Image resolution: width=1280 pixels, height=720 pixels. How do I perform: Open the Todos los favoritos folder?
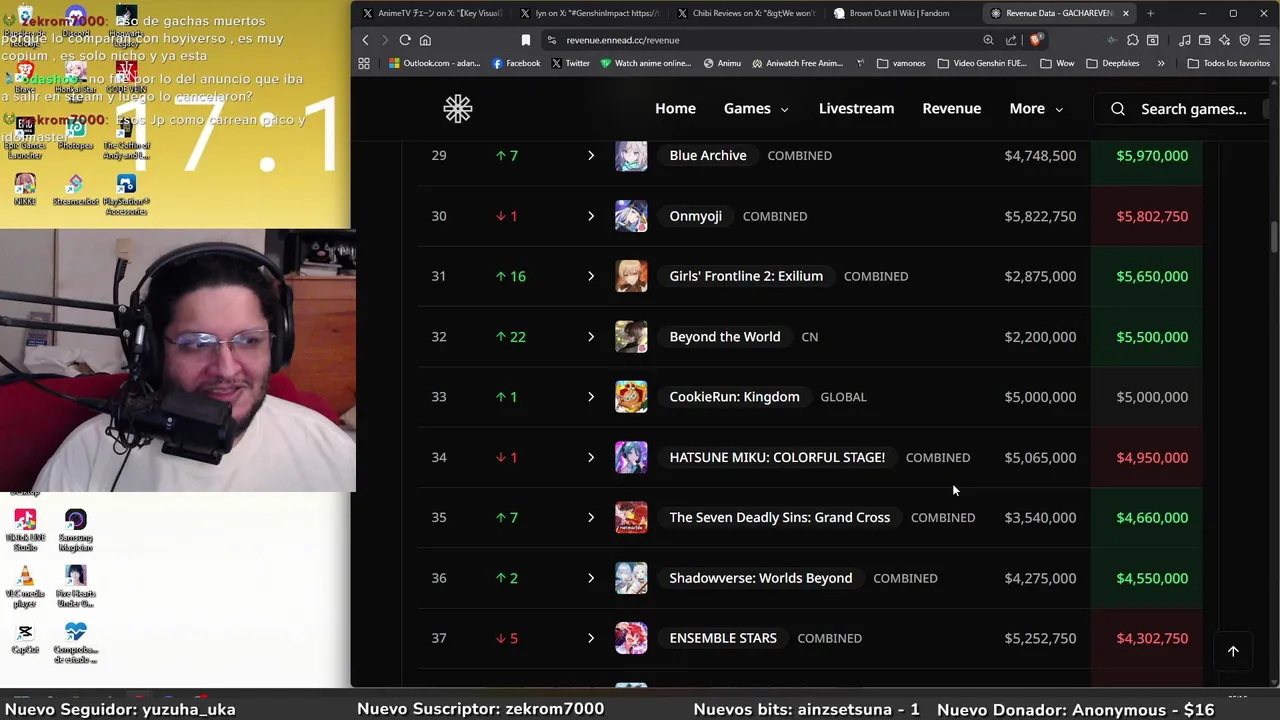[1228, 63]
